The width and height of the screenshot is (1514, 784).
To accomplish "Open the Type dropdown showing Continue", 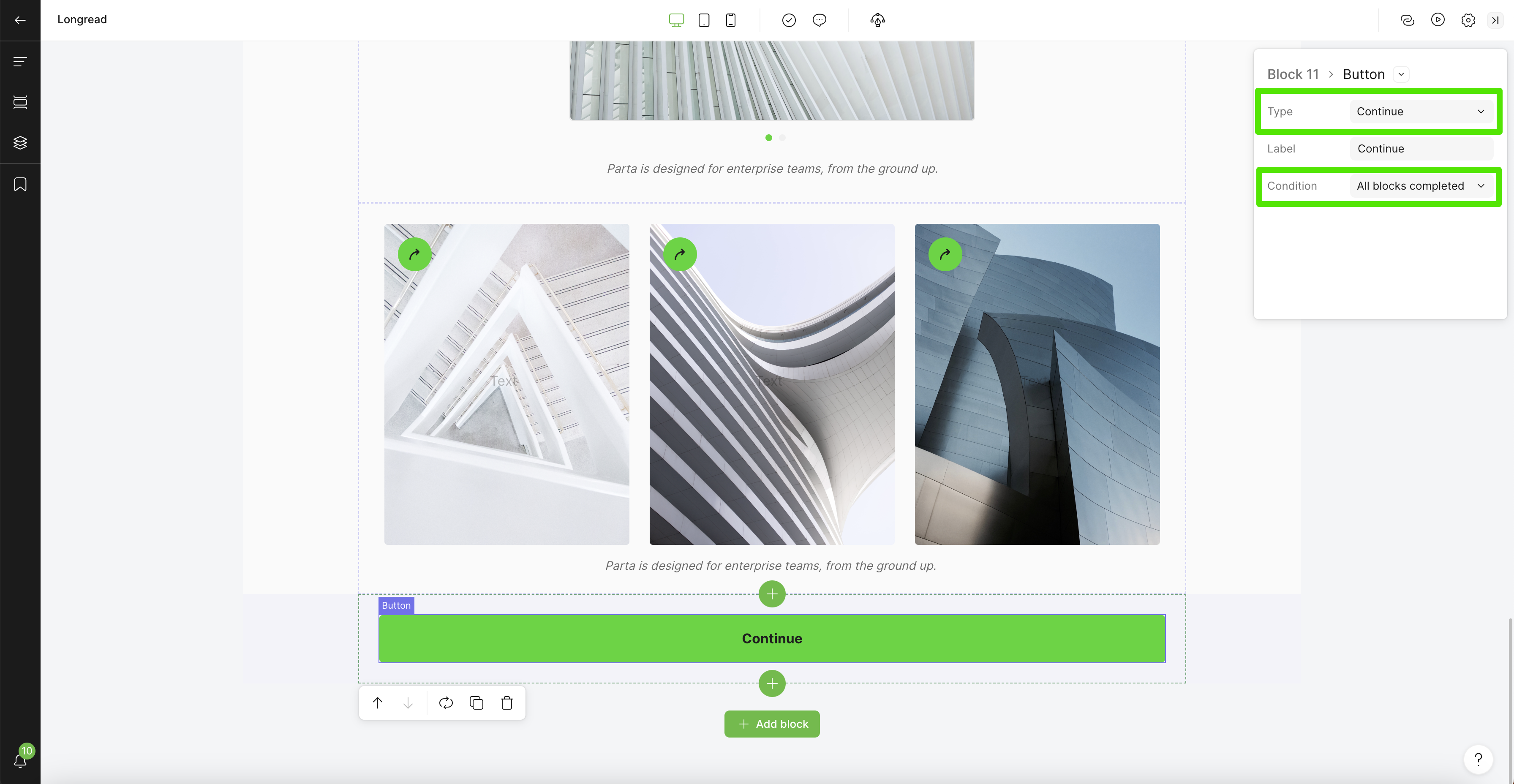I will point(1421,112).
